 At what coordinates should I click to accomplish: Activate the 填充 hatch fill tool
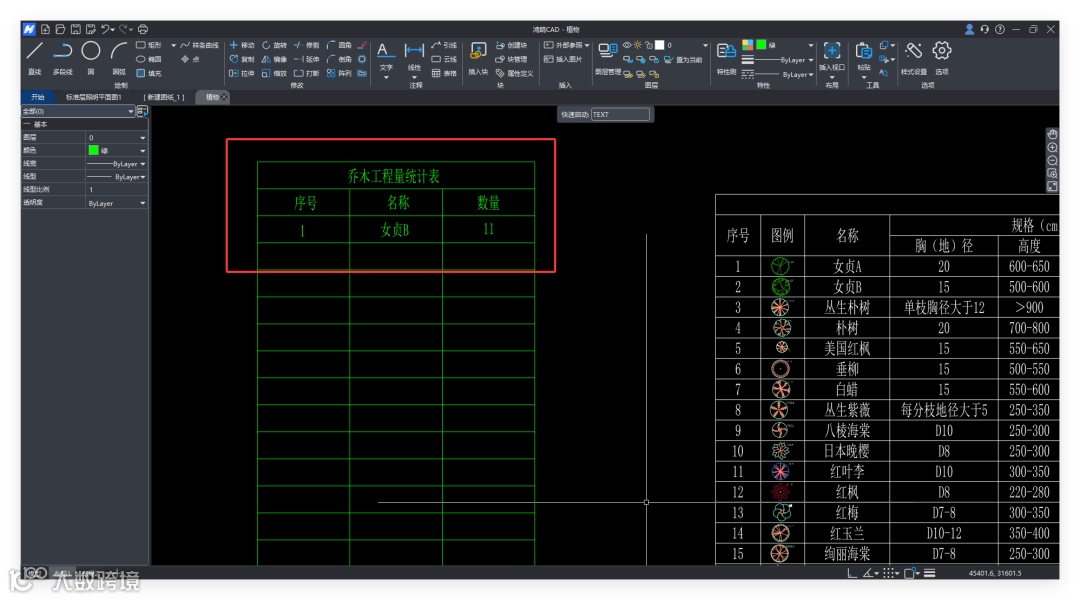point(148,73)
